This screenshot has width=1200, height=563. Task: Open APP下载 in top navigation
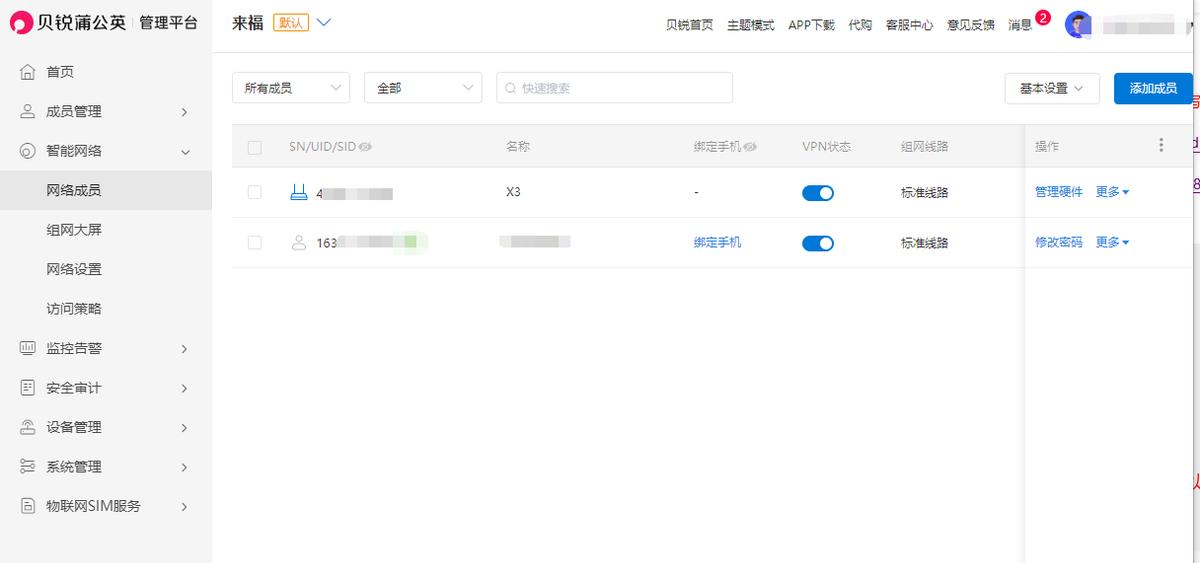811,25
